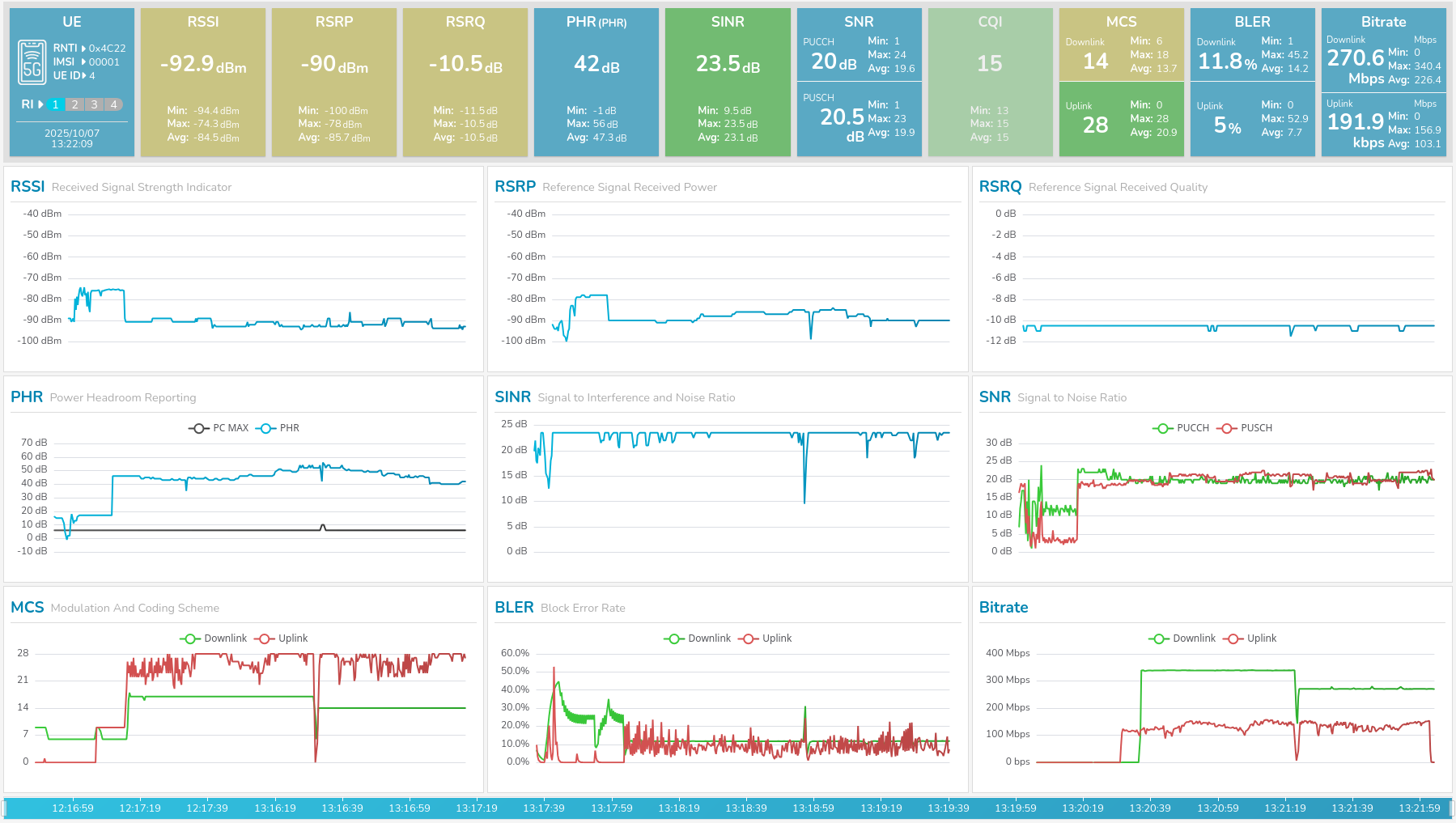
Task: Click the 5G phone icon in UE panel
Action: [x=32, y=62]
